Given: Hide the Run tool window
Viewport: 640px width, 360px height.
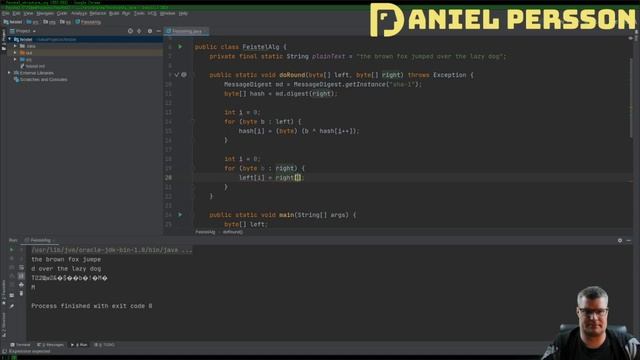Looking at the screenshot, I should (629, 240).
